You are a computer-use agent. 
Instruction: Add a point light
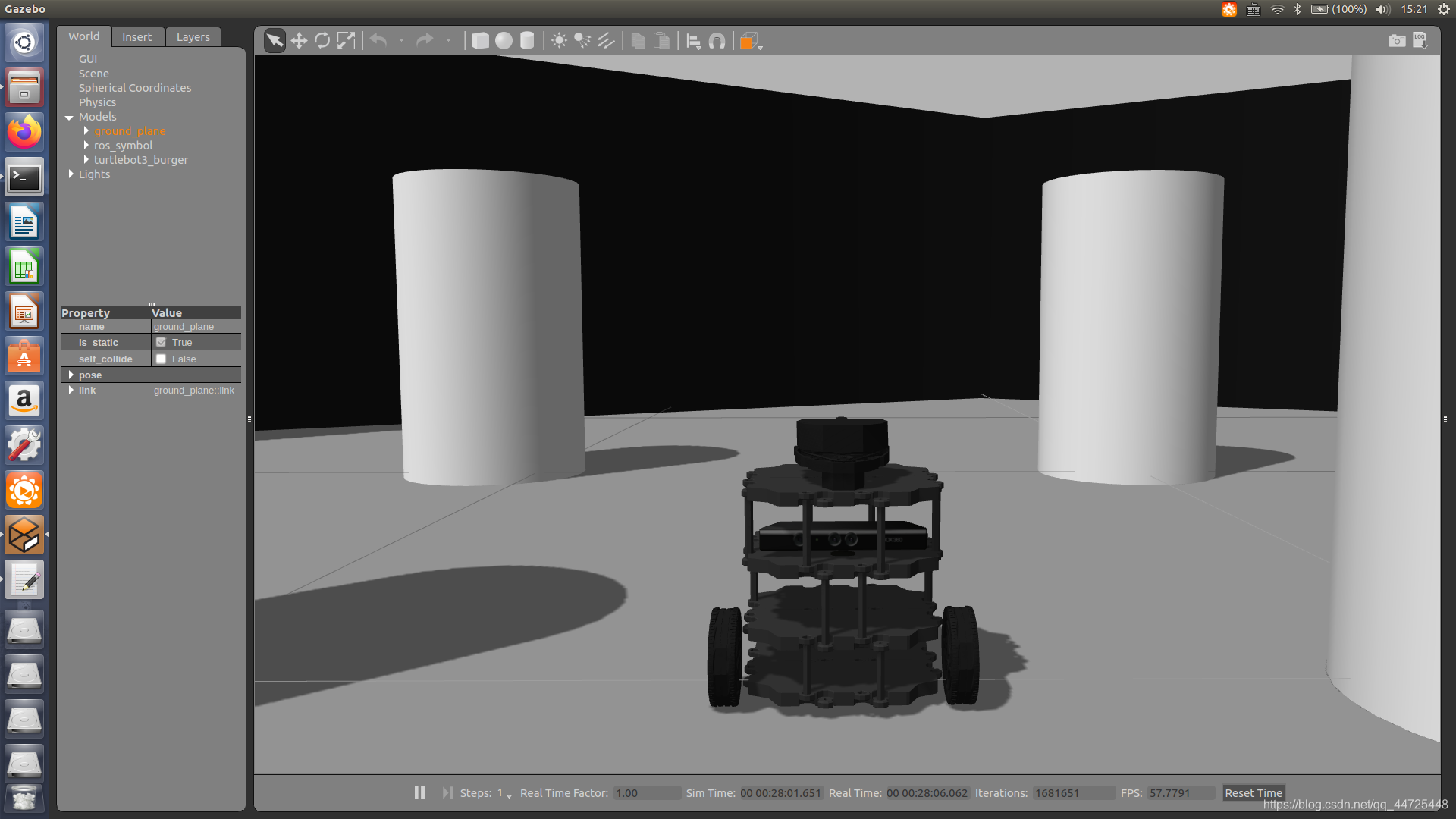[559, 41]
